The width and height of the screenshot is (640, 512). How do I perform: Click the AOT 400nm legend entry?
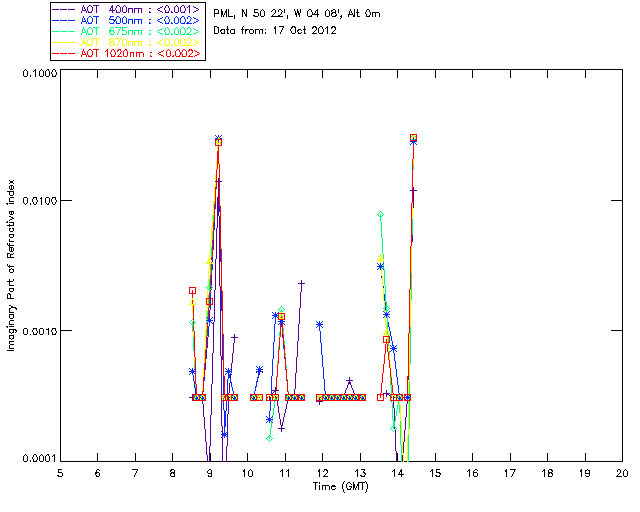click(127, 9)
